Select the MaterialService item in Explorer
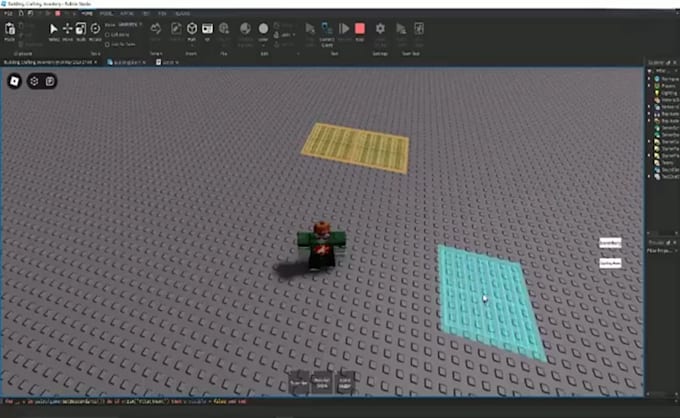Screen dimensions: 680x418 [x=667, y=100]
